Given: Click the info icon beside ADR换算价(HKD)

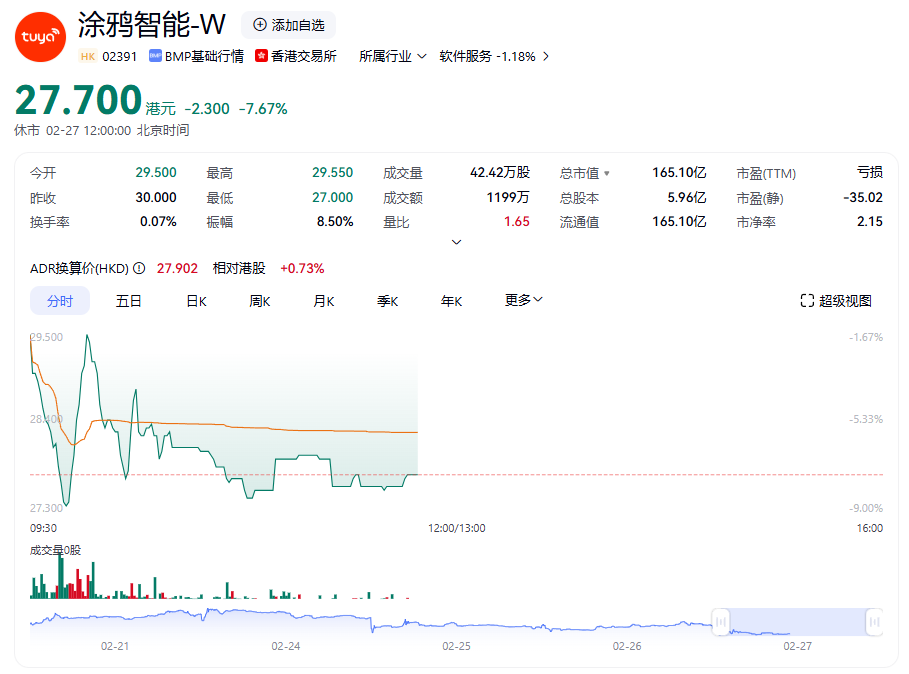Looking at the screenshot, I should pyautogui.click(x=139, y=268).
